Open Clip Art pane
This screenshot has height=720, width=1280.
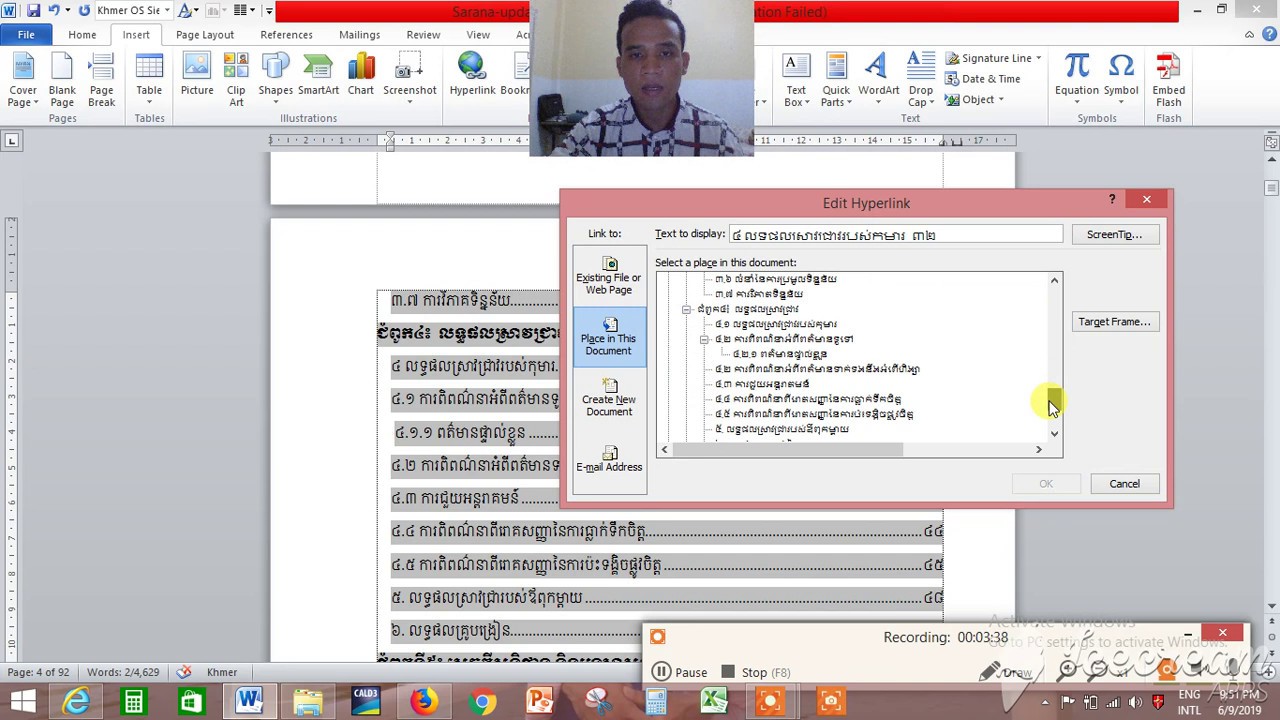tap(236, 81)
